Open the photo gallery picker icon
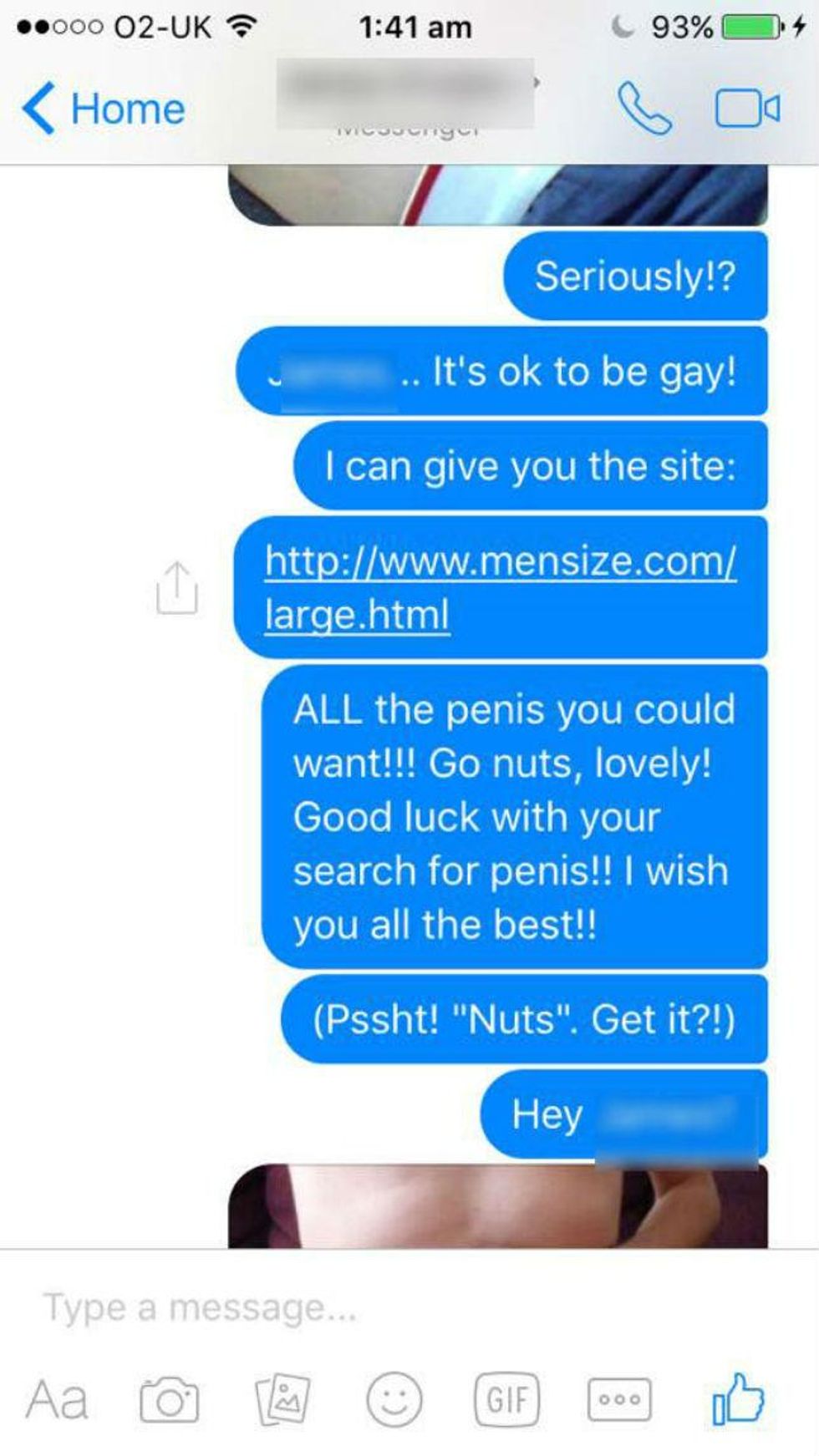This screenshot has width=819, height=1456. point(282,1399)
